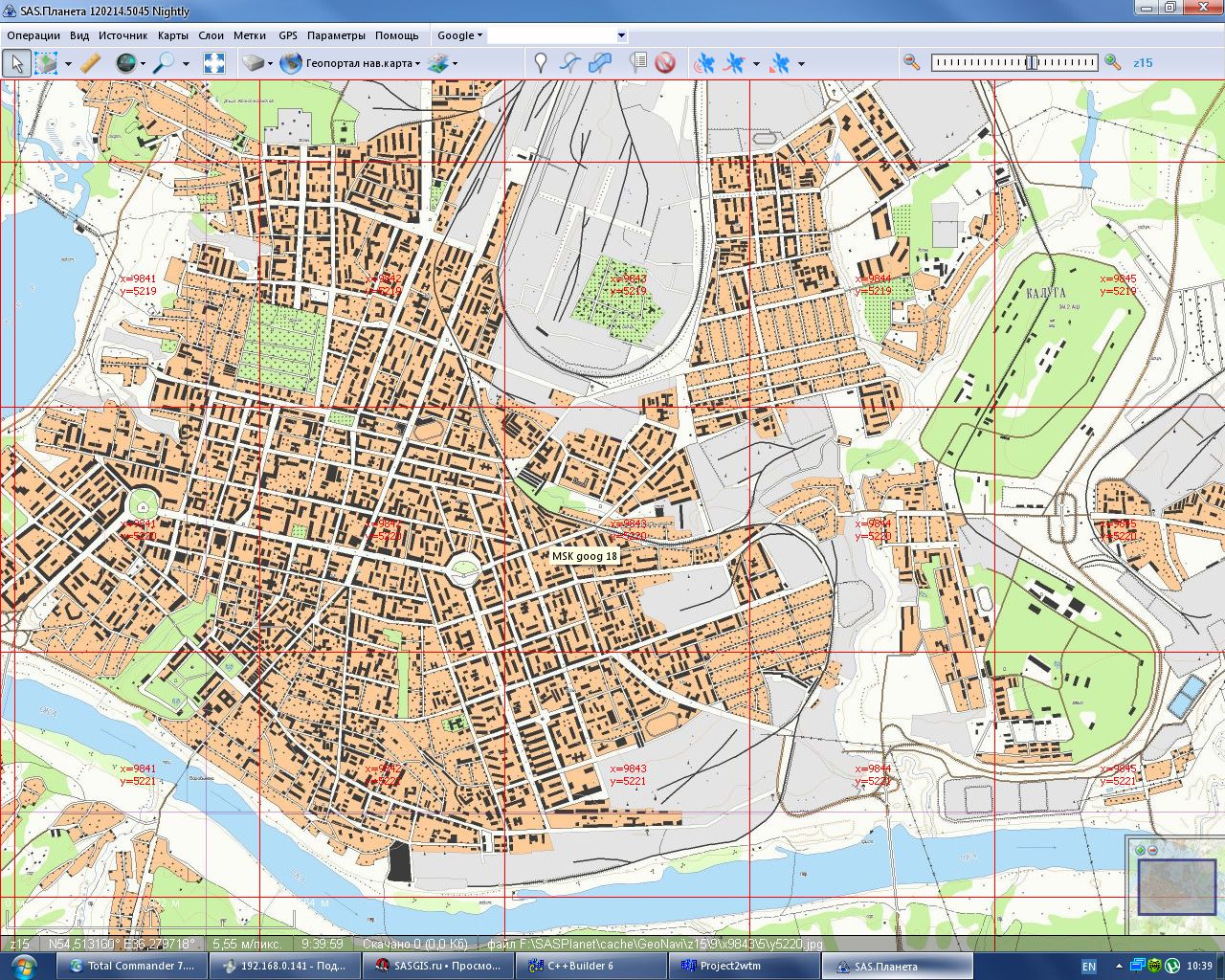Toggle GPS receiver connection icon
This screenshot has width=1225, height=980.
pos(703,63)
